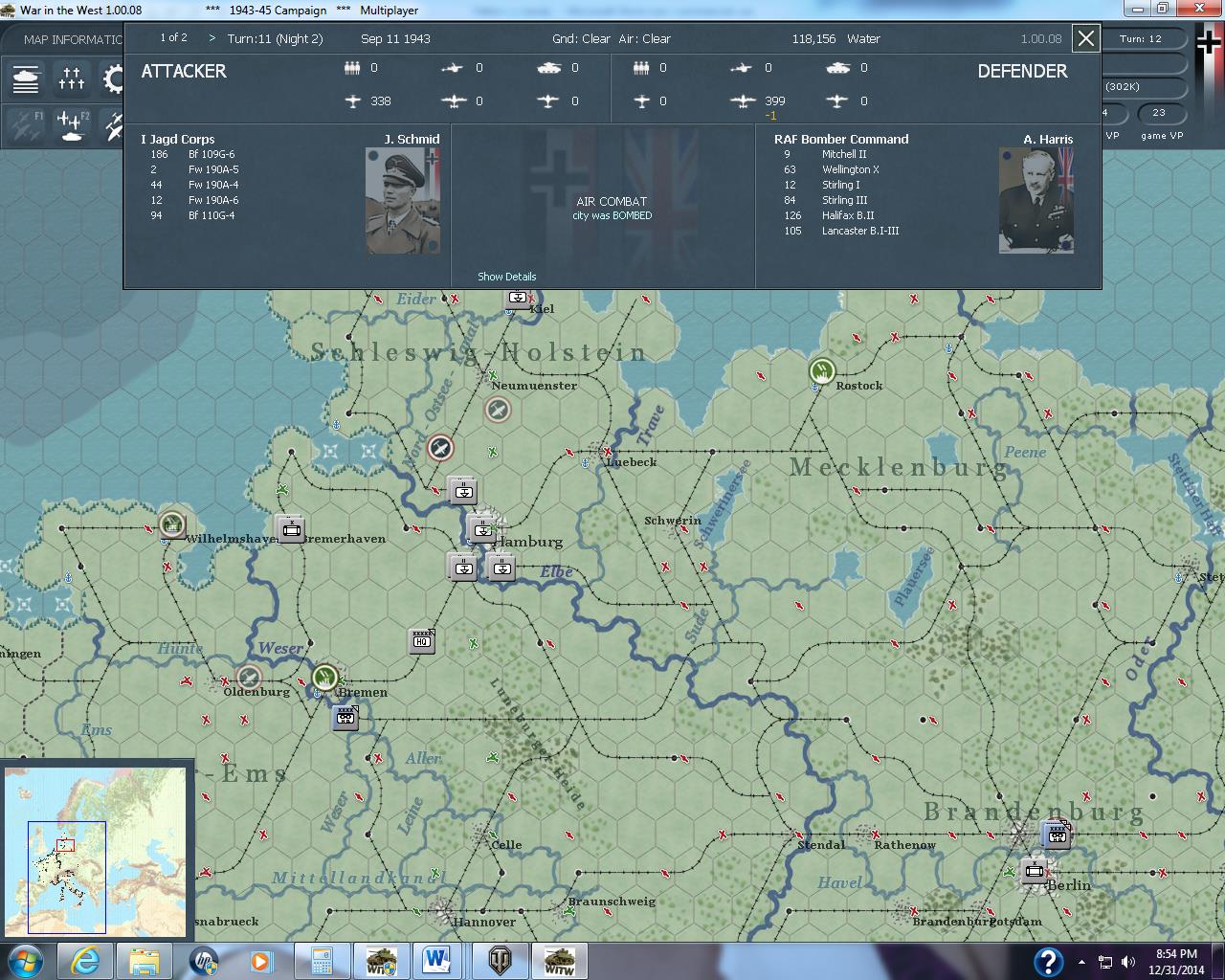
Task: Click the Celle city label
Action: (x=506, y=845)
